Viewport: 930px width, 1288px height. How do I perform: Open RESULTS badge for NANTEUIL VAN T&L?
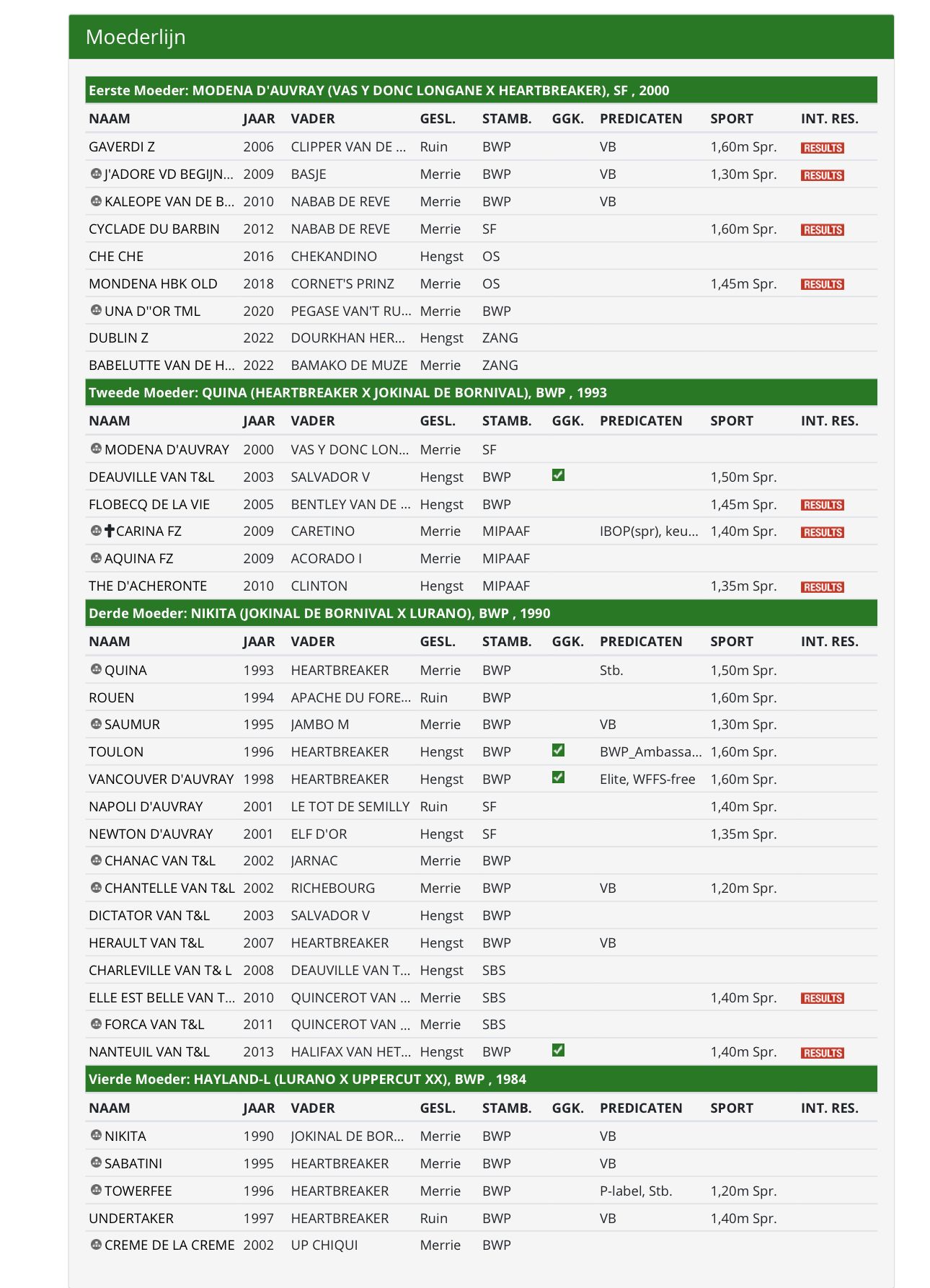pyautogui.click(x=822, y=1053)
